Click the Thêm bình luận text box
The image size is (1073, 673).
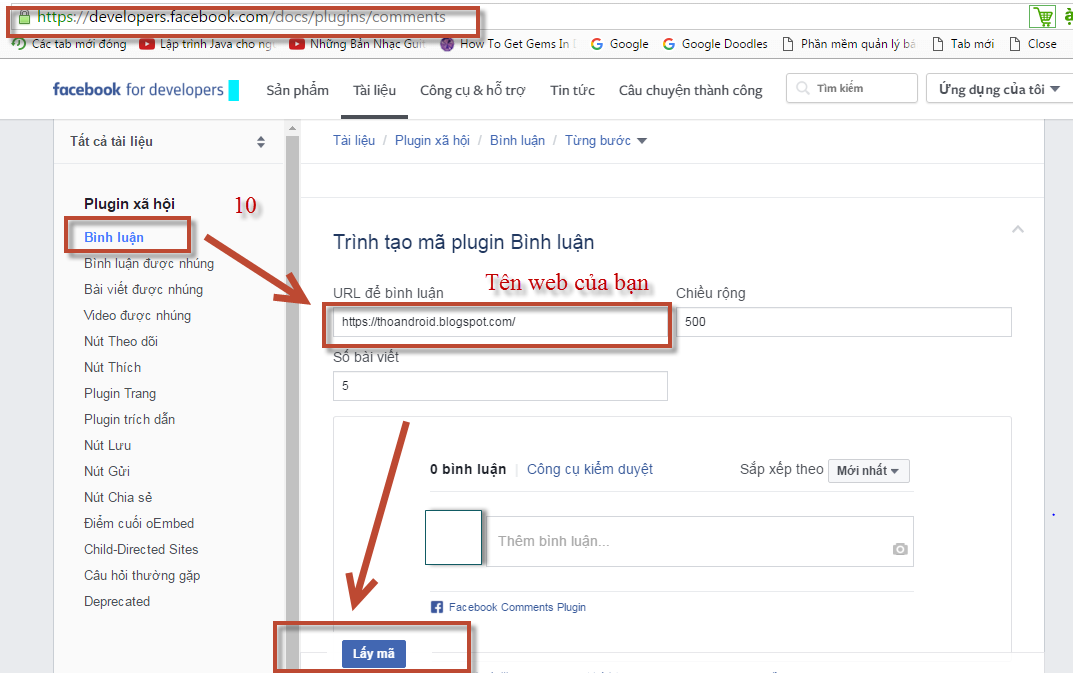[699, 542]
